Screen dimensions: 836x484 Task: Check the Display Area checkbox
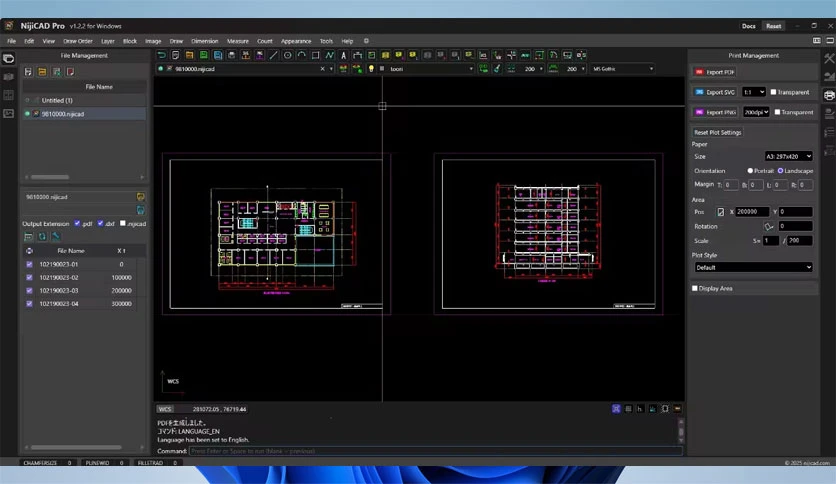[695, 288]
